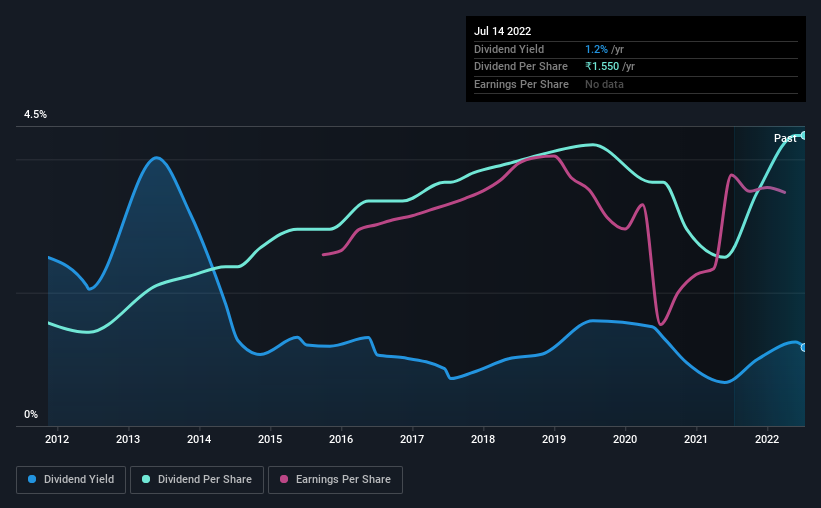
Task: Toggle the Dividend Yield legend button
Action: [x=71, y=480]
